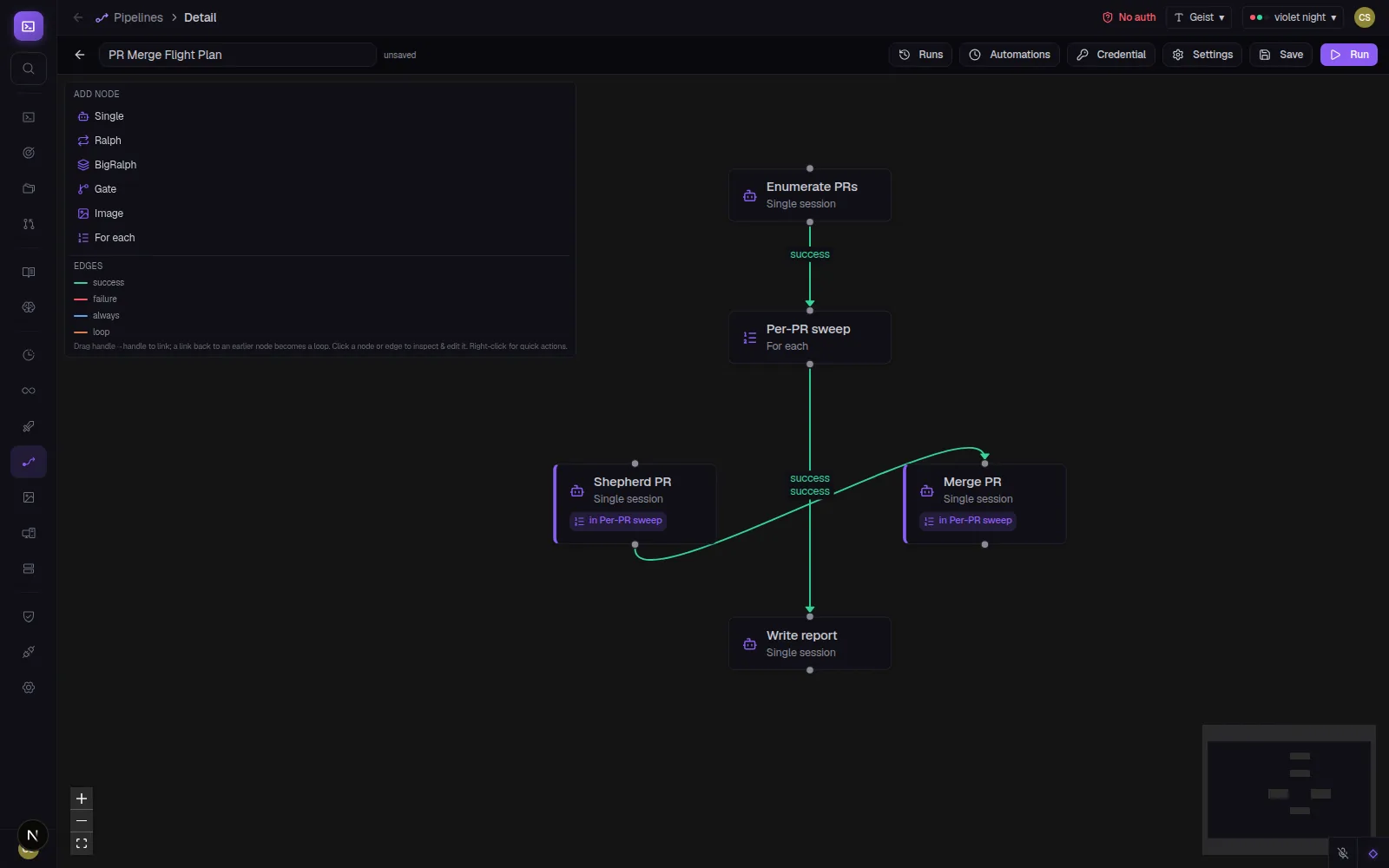Click the purple Run button
Viewport: 1389px width, 868px height.
[1349, 55]
